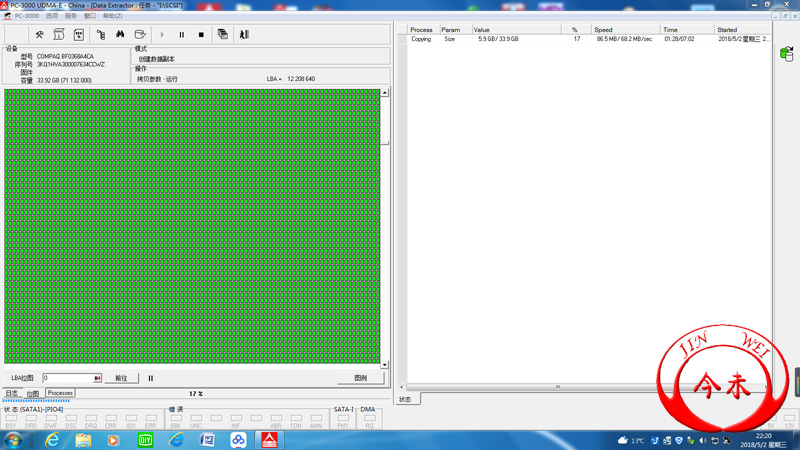Click the Speed column header
The width and height of the screenshot is (800, 450).
pos(603,30)
